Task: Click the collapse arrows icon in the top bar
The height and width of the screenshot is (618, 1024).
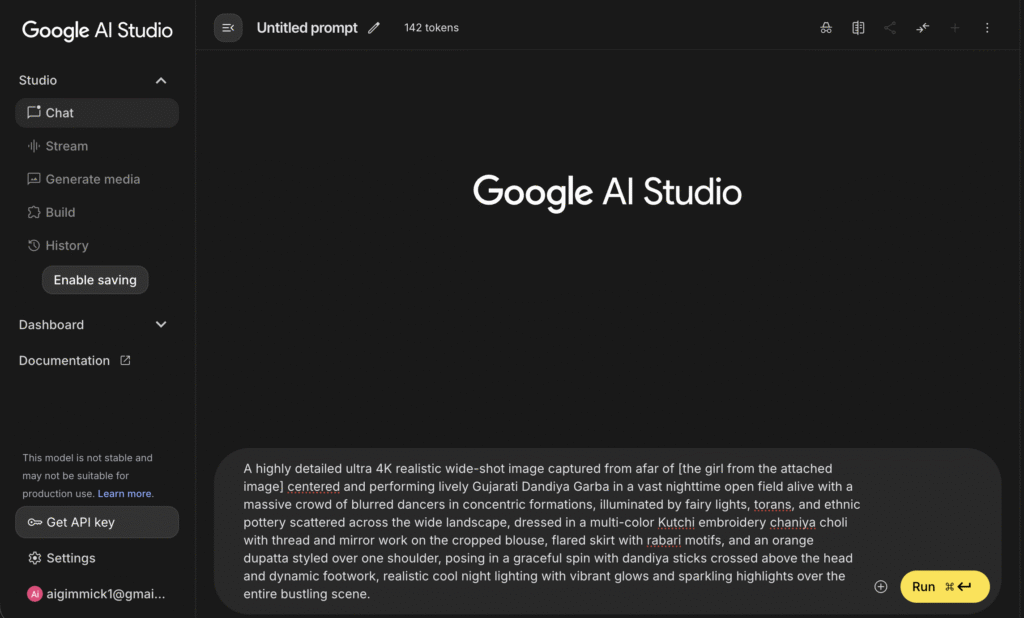Action: [922, 28]
